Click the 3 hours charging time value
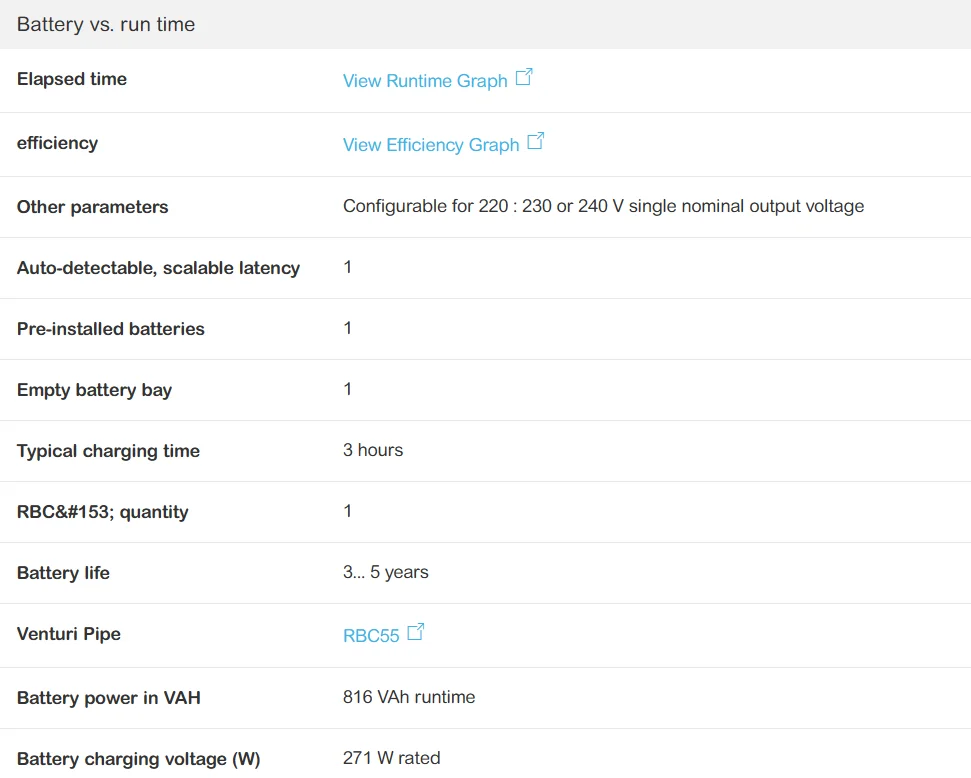971x778 pixels. (373, 450)
